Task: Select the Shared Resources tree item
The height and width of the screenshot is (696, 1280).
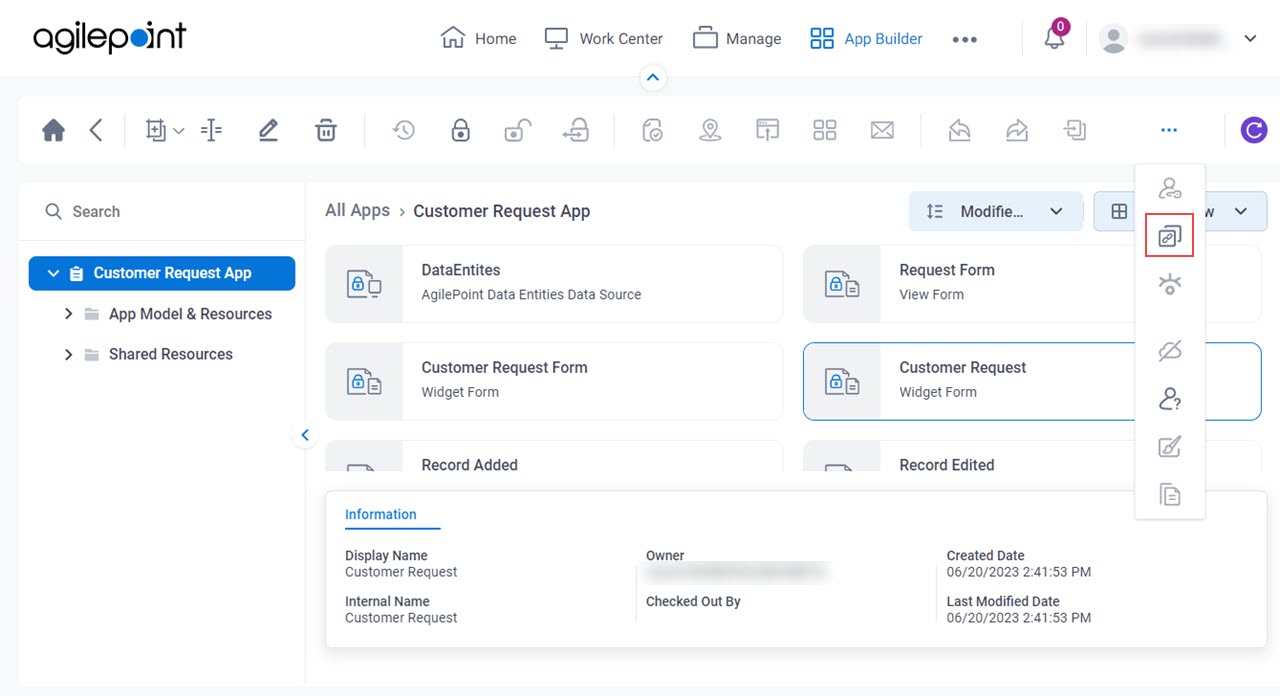Action: [171, 354]
